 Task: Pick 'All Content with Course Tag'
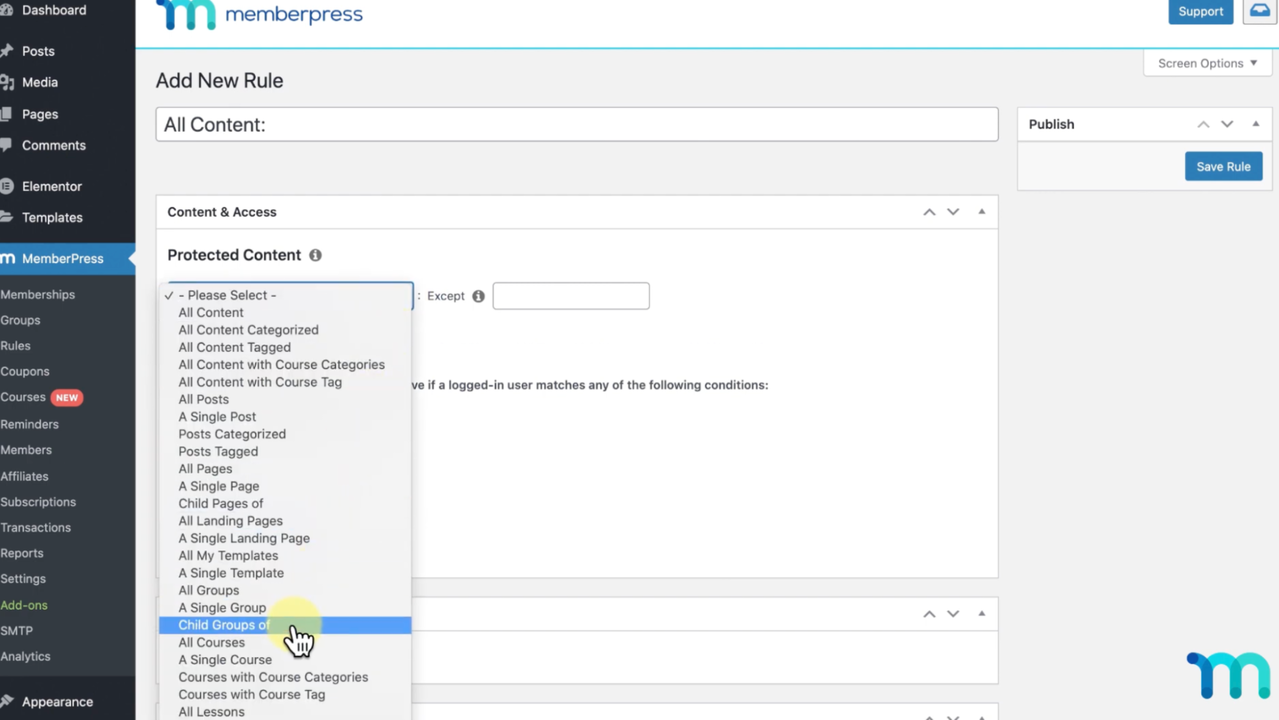point(285,382)
